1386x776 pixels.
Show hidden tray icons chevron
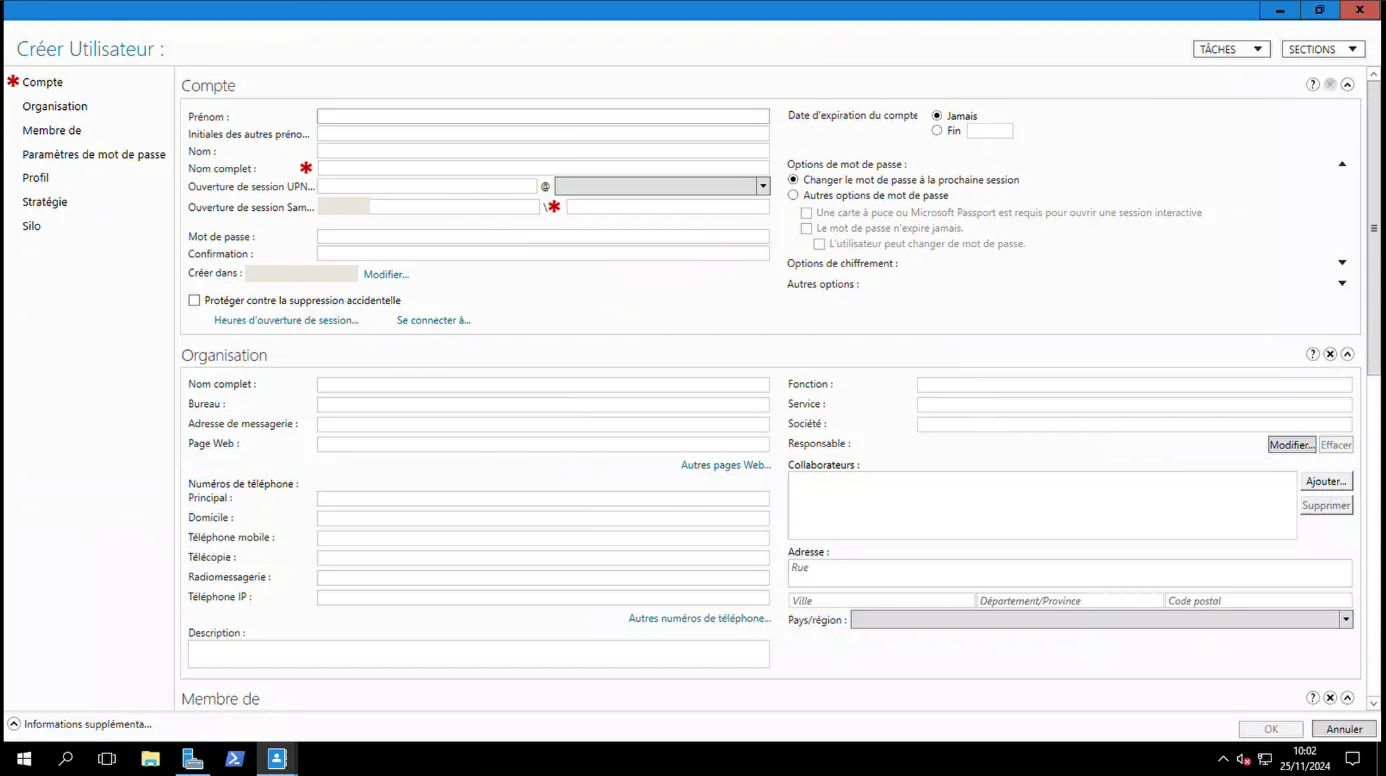1223,759
